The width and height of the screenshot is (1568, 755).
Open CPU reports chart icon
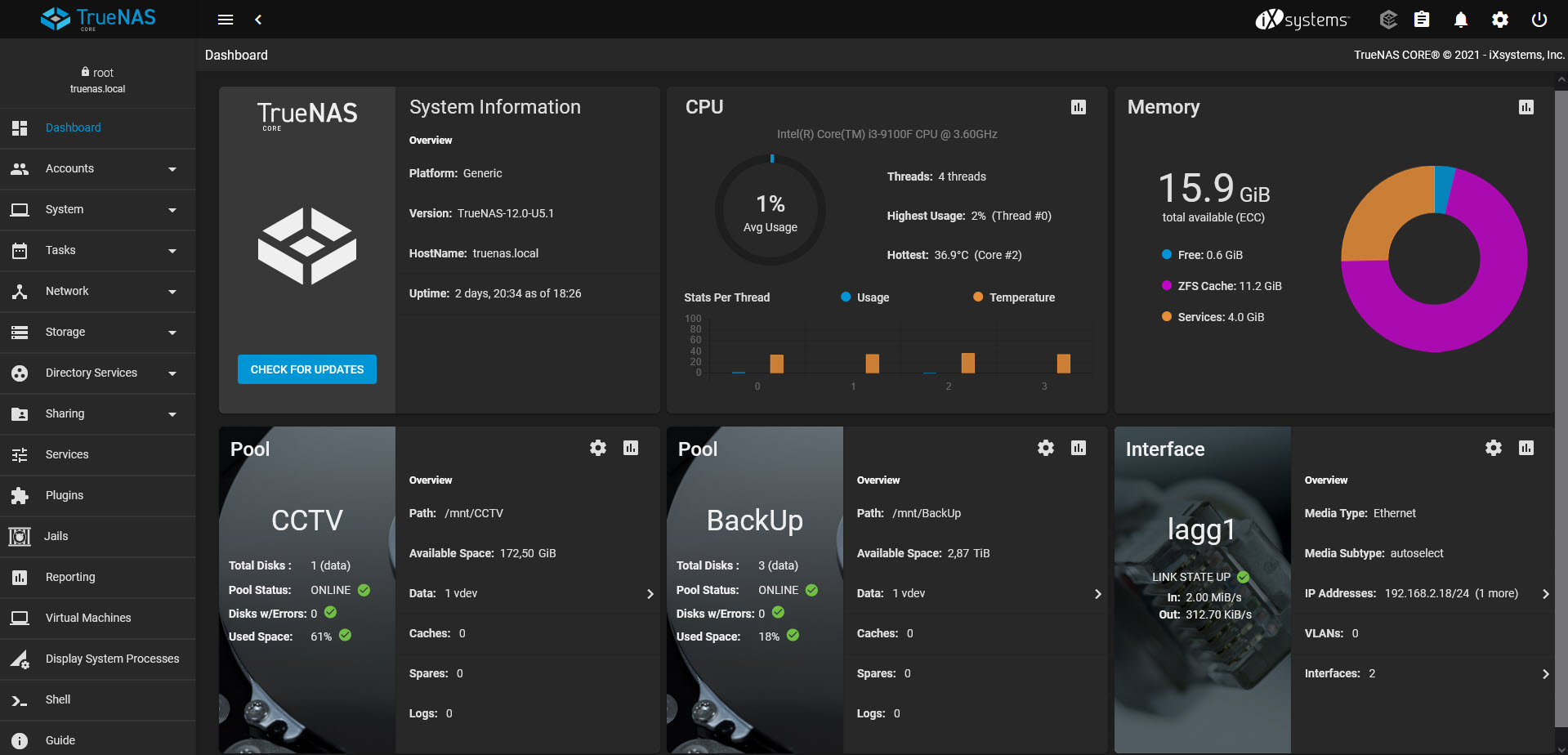1079,107
